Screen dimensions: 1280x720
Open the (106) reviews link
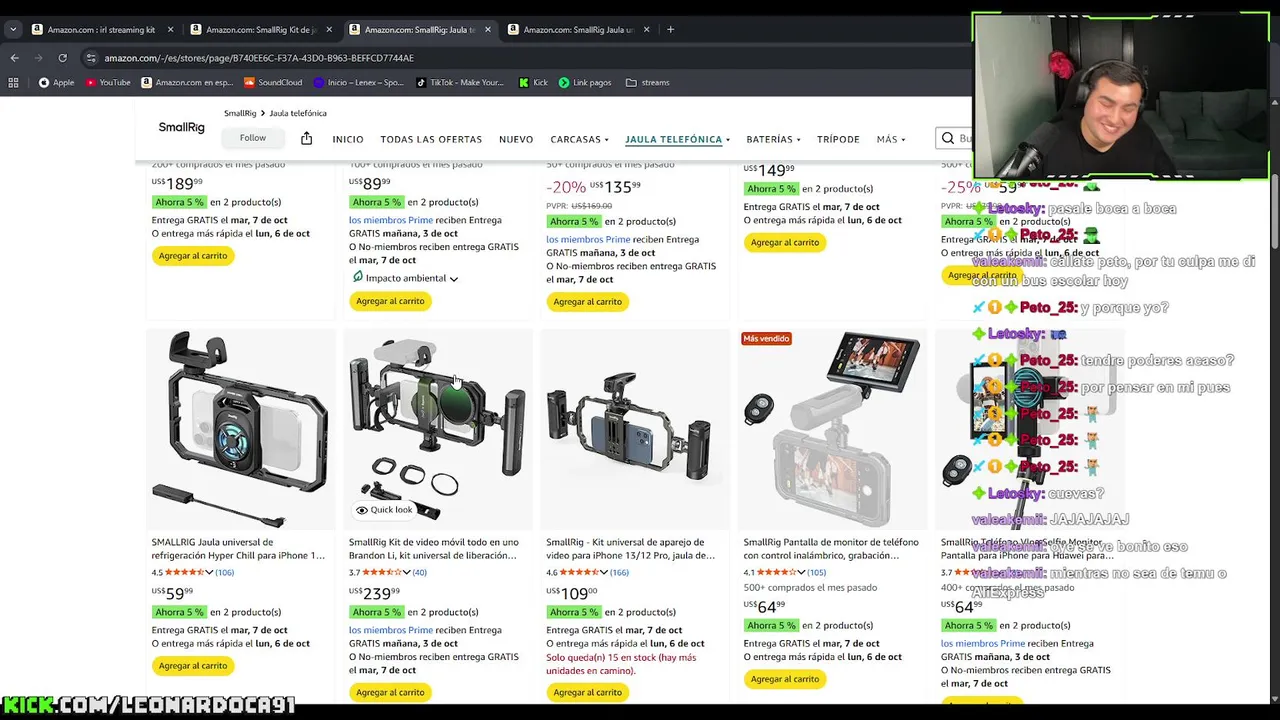coord(225,573)
